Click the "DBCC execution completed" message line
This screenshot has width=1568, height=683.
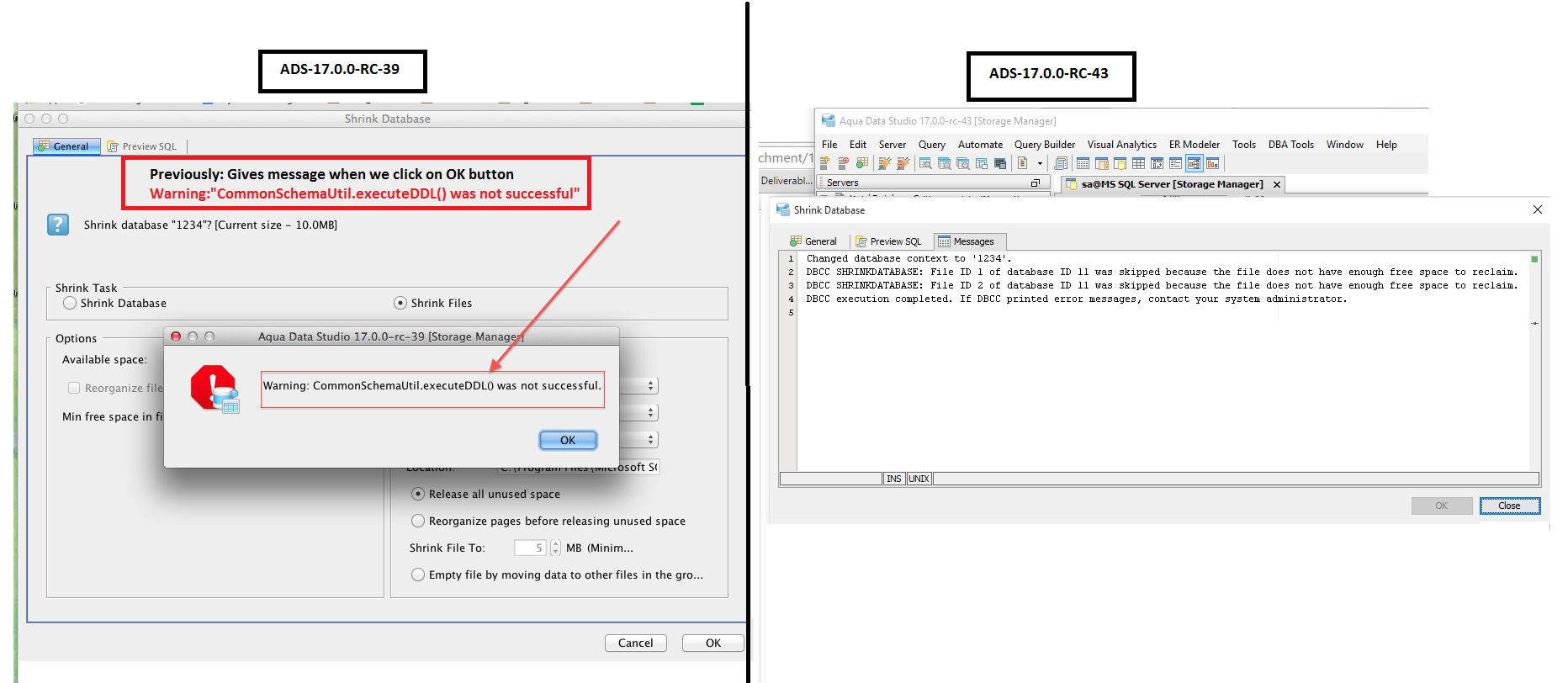tap(1076, 299)
